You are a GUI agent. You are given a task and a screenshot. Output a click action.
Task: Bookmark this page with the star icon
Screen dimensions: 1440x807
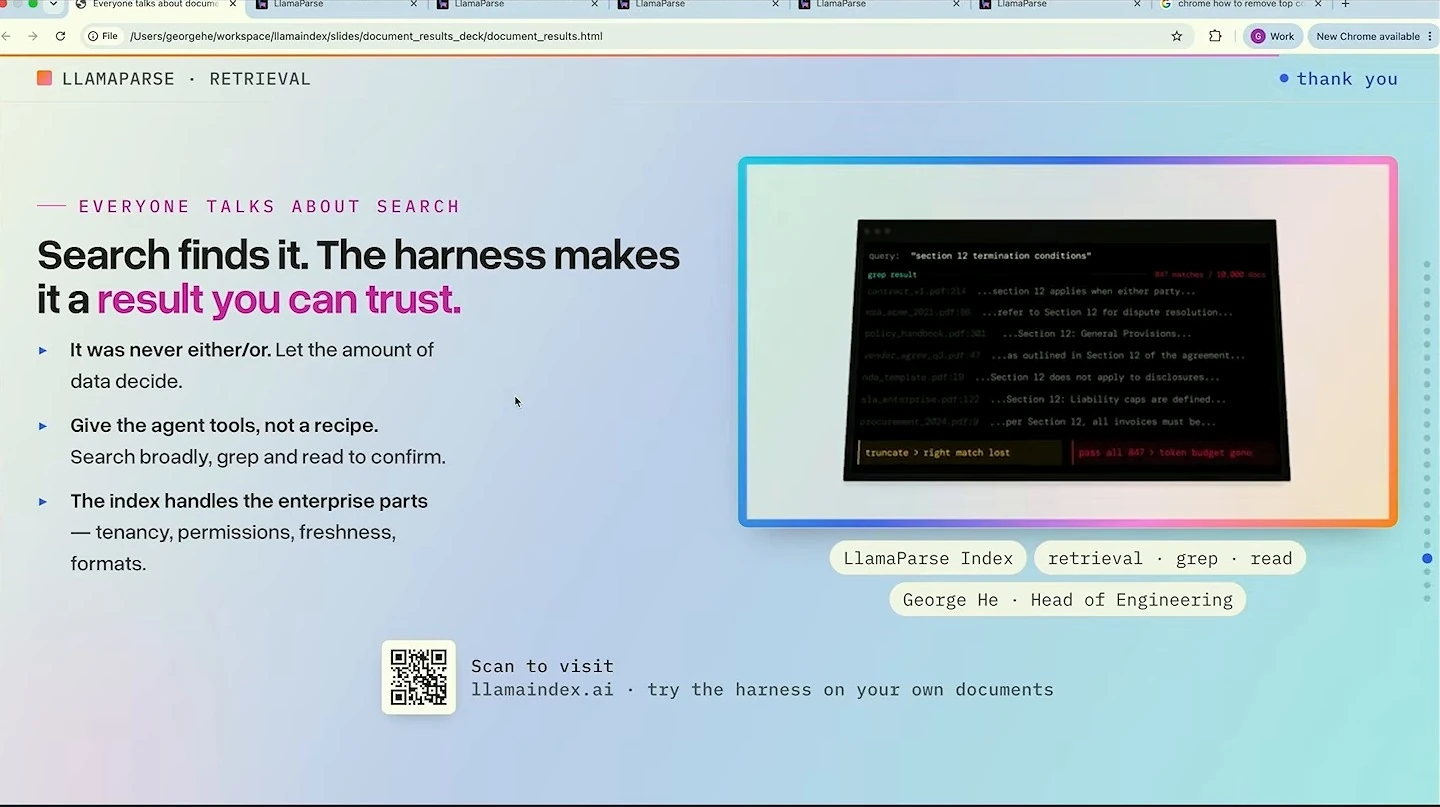point(1177,36)
